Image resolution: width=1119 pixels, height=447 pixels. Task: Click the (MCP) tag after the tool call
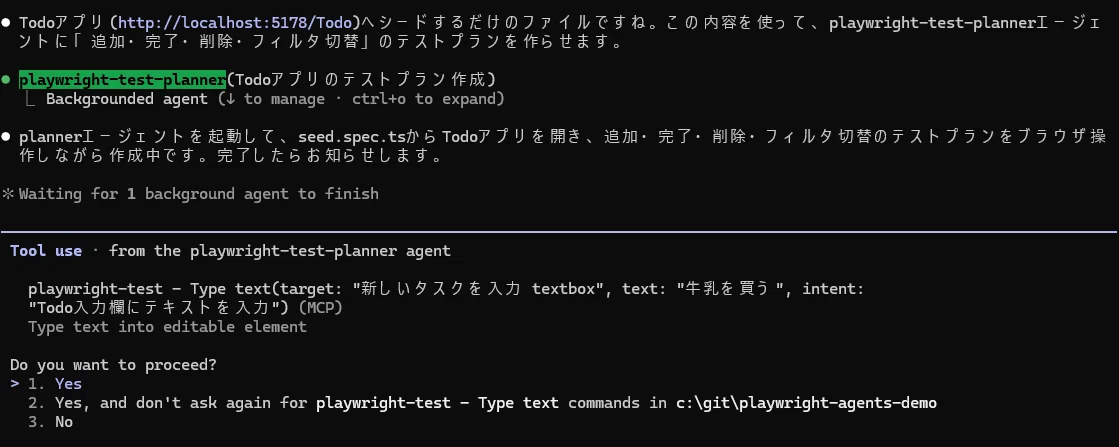pyautogui.click(x=320, y=308)
